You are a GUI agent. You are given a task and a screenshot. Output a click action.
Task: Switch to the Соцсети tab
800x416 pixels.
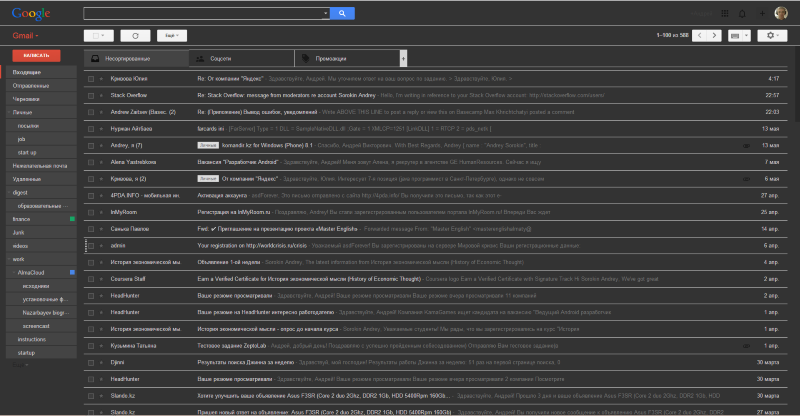click(241, 59)
